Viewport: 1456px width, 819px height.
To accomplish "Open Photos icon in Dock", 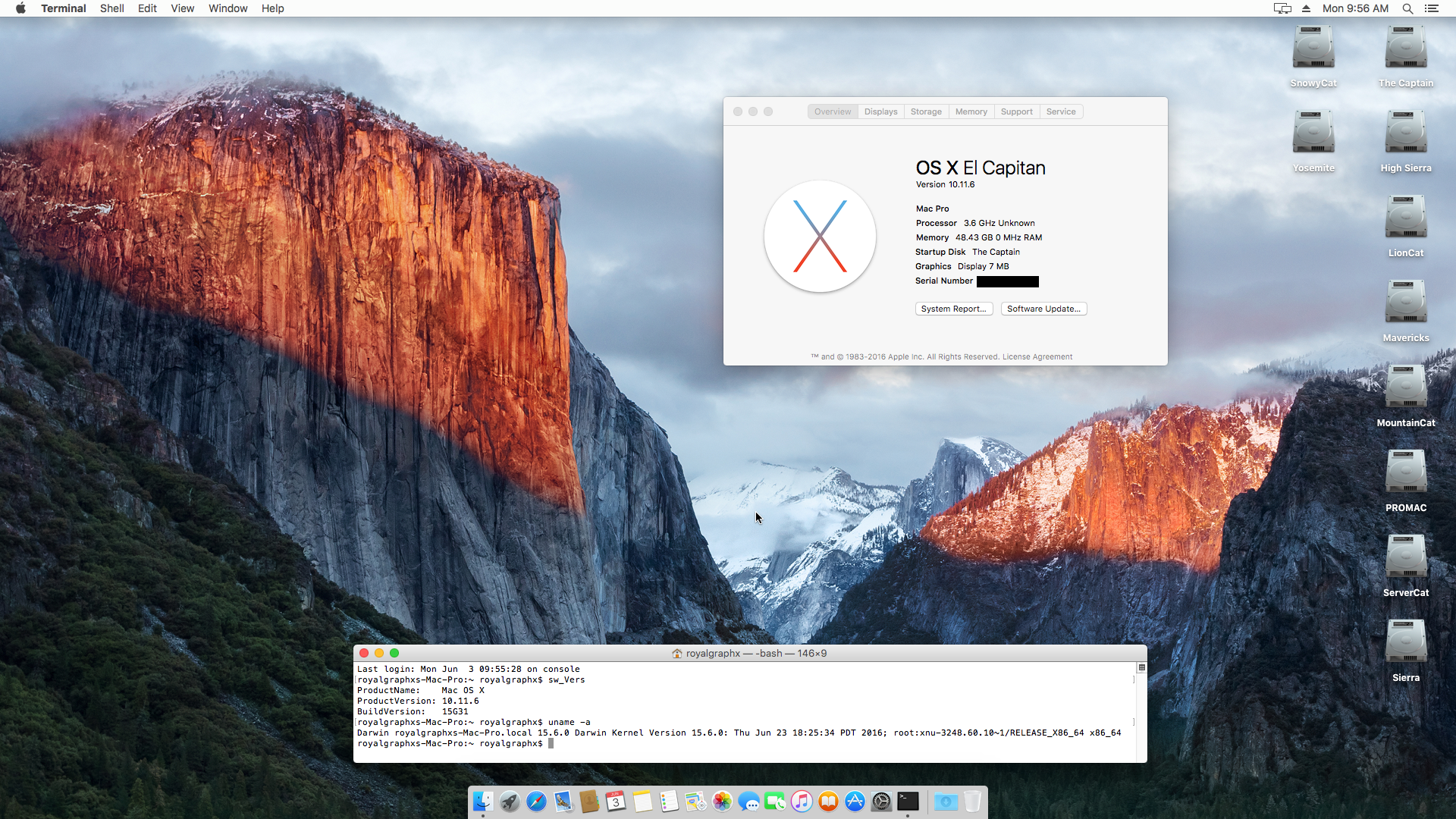I will 722,801.
